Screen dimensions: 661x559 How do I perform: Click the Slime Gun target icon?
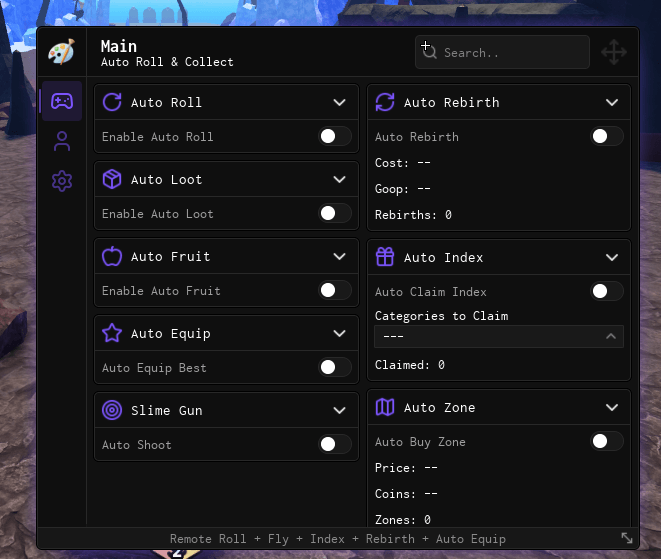click(x=112, y=410)
